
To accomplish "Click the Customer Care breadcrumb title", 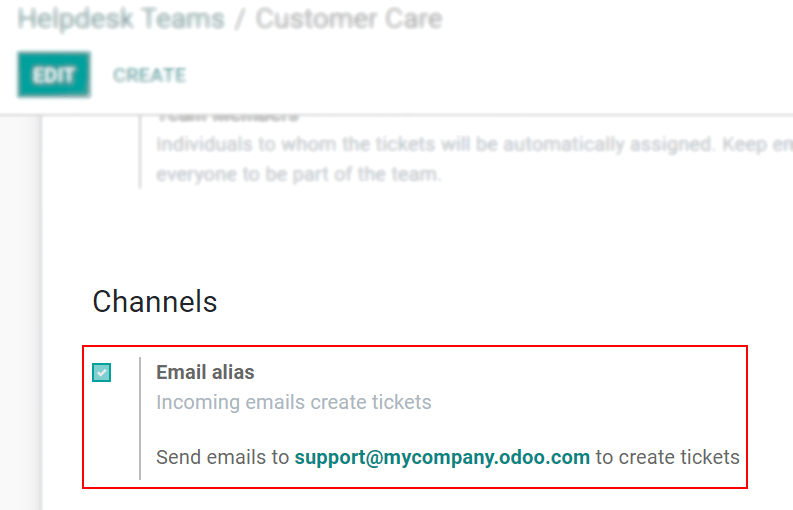I will pyautogui.click(x=348, y=19).
